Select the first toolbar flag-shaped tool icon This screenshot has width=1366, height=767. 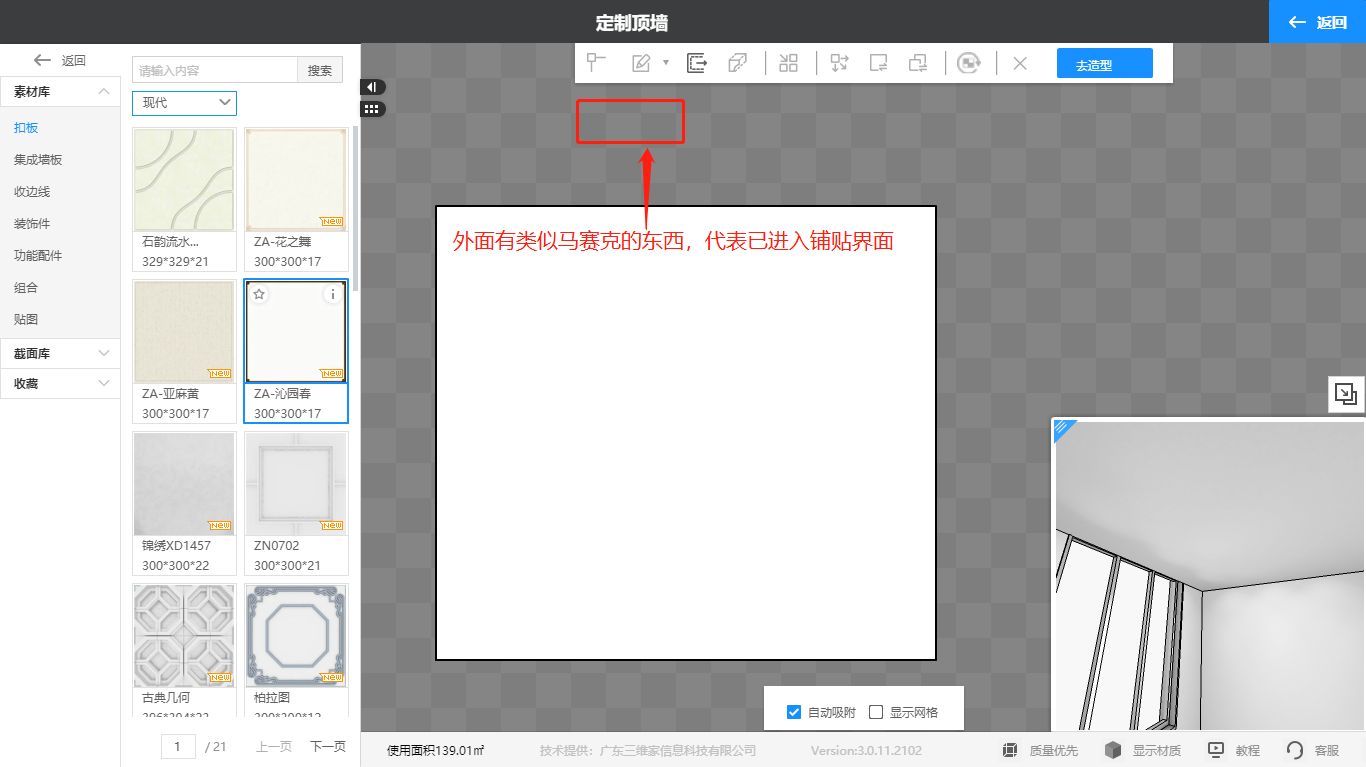click(597, 63)
